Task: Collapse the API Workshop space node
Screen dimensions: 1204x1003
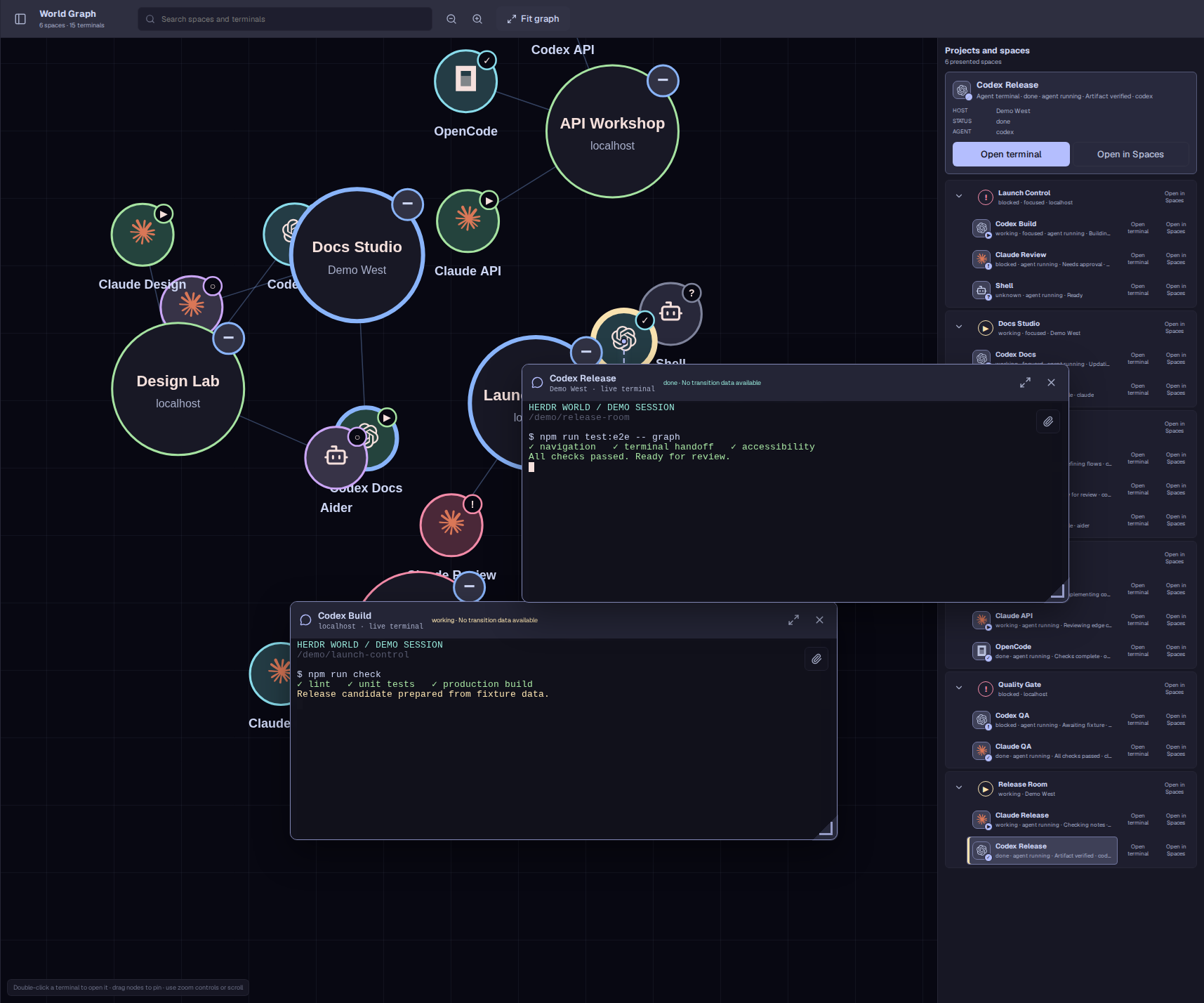Action: tap(663, 80)
